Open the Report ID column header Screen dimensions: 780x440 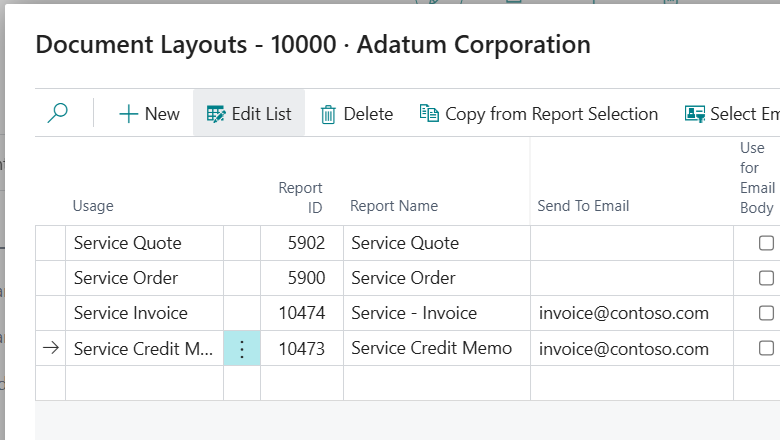300,197
